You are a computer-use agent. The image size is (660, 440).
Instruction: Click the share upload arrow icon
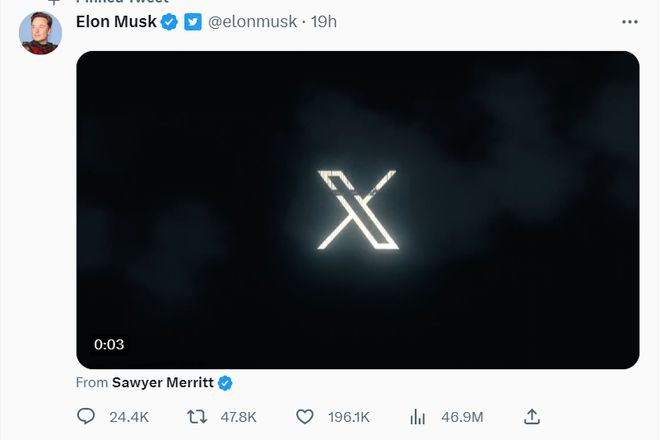click(532, 416)
